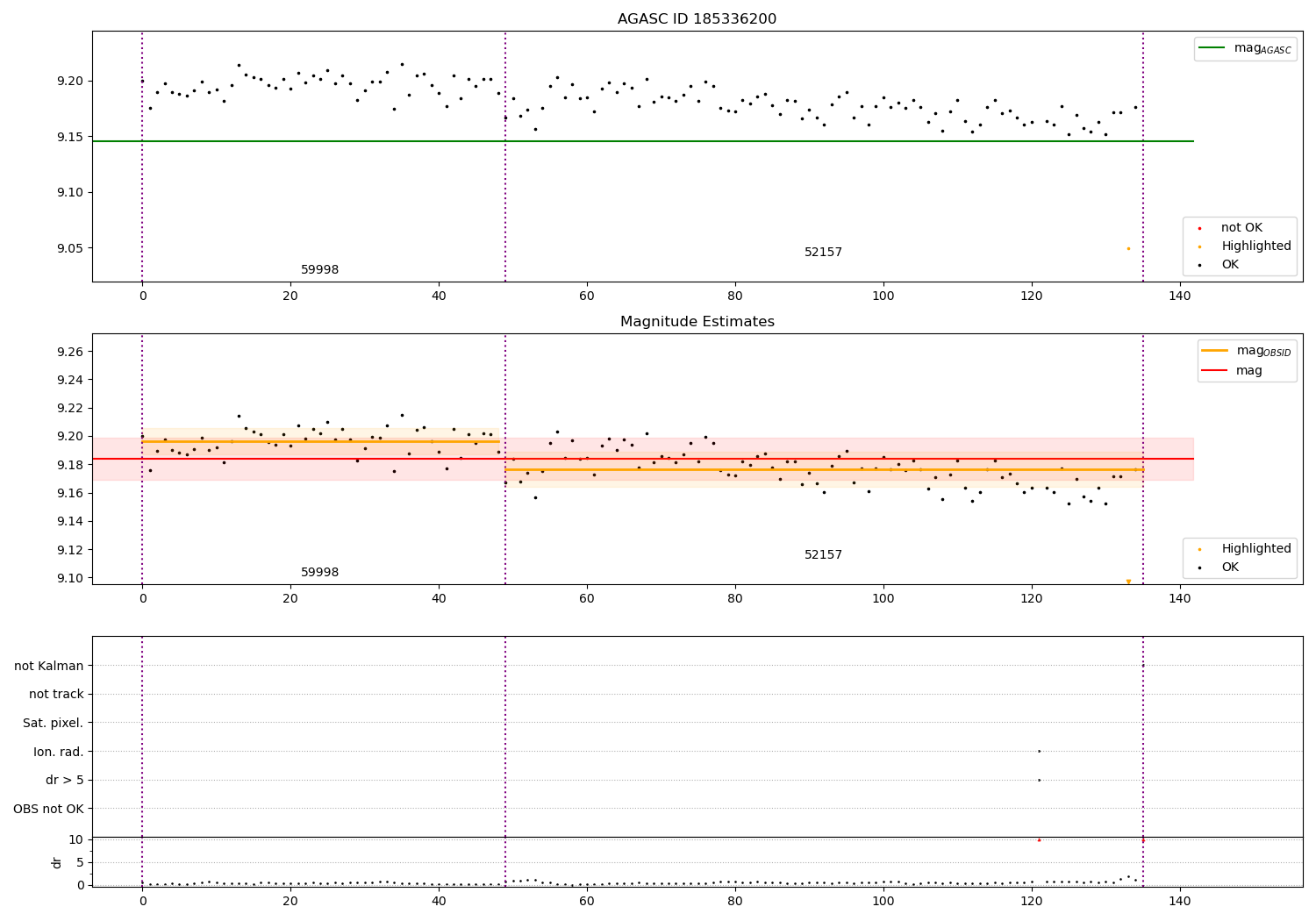Screen dimensions: 1316x921
Task: Select the mag OBSID legend entry
Action: [1246, 351]
